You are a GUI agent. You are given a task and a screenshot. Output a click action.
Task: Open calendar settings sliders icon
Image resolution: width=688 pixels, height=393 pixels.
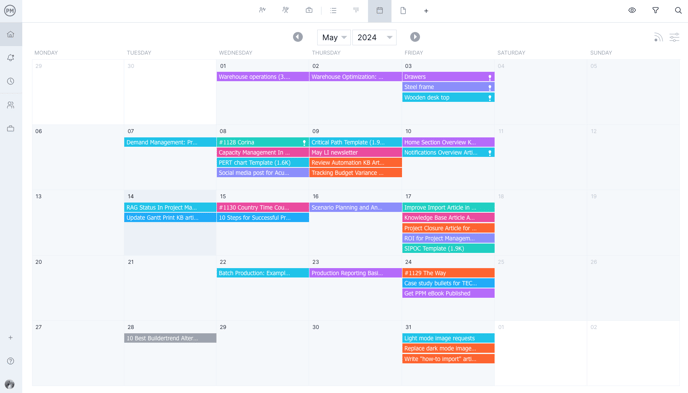click(674, 37)
